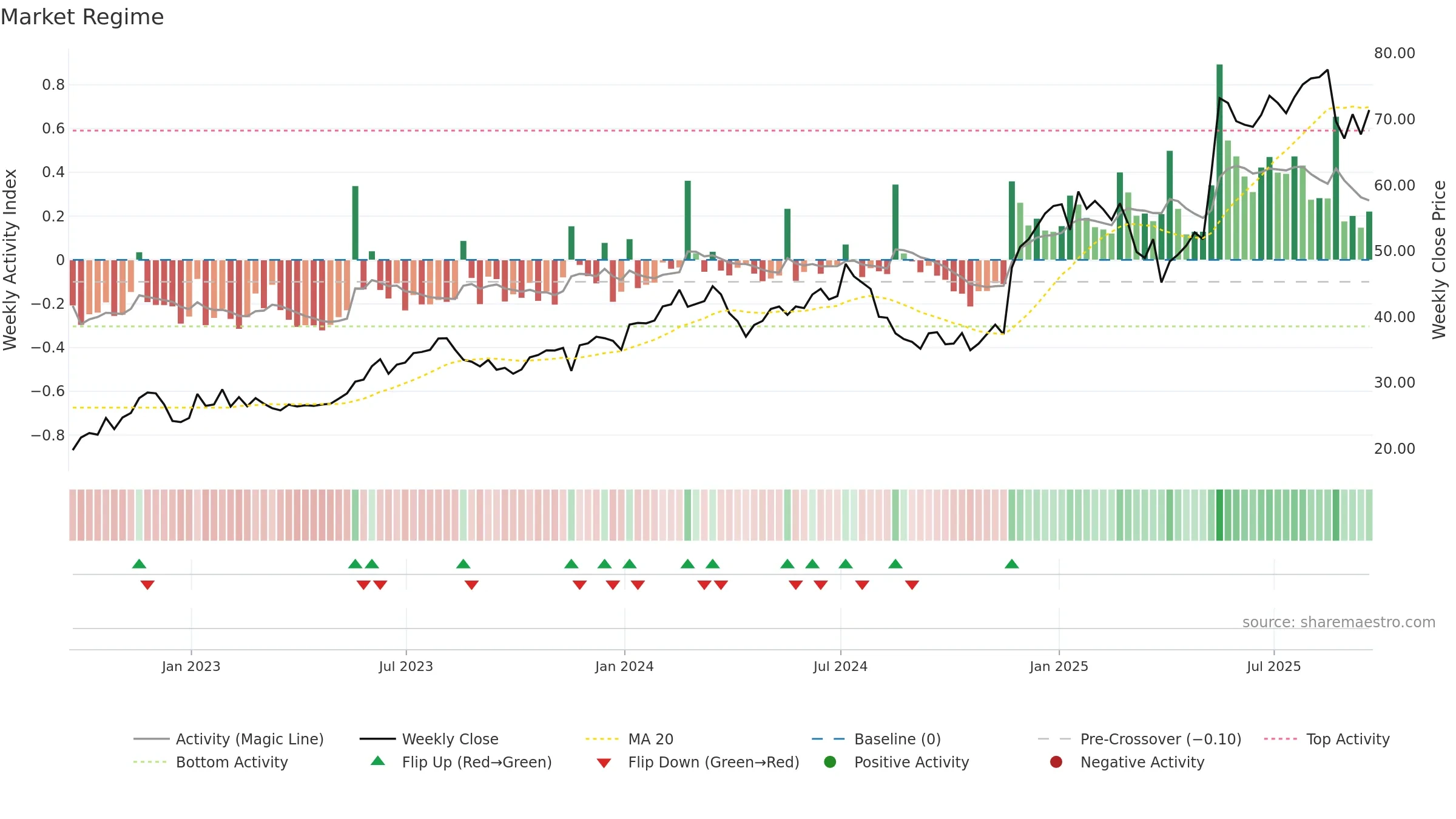
Task: Click the Negative Activity legend red dot
Action: point(1056,761)
